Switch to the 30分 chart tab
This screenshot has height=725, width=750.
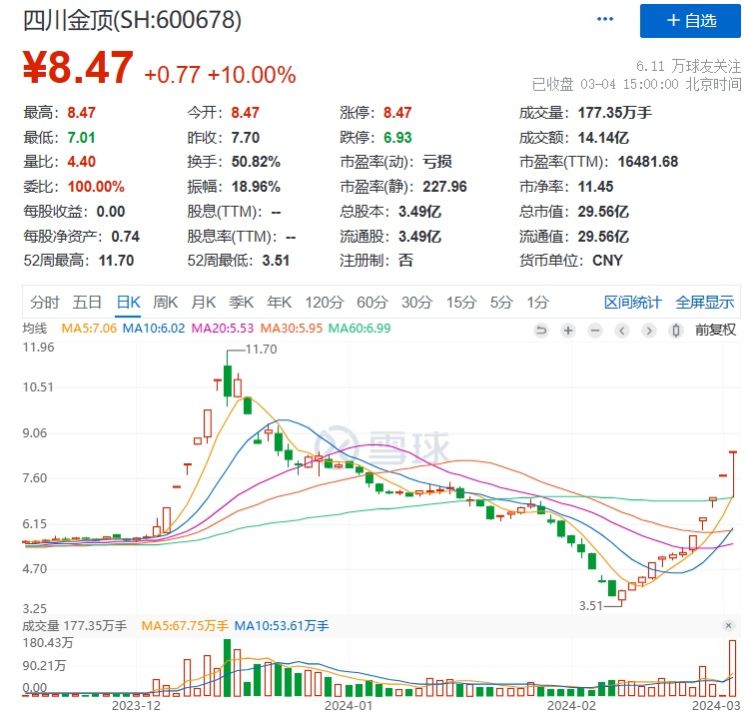(417, 302)
